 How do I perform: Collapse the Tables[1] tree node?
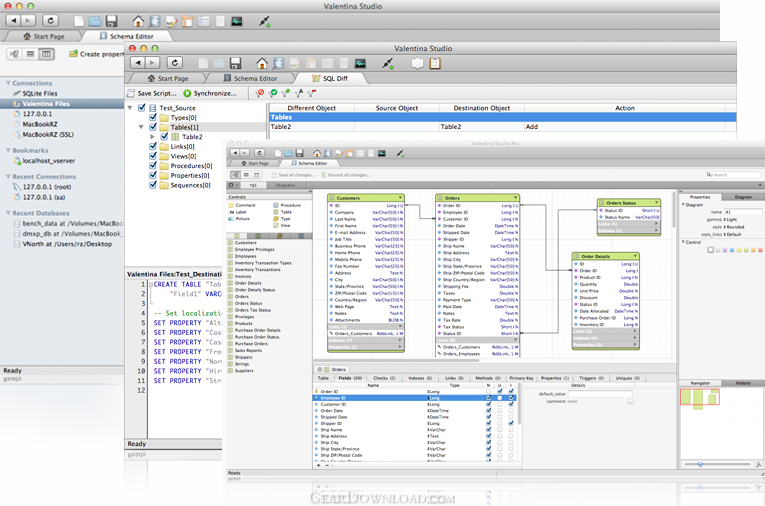(141, 127)
